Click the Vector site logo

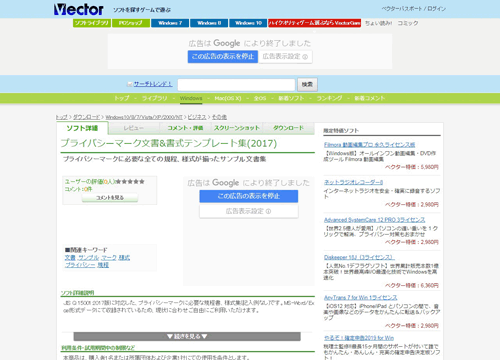coord(79,9)
